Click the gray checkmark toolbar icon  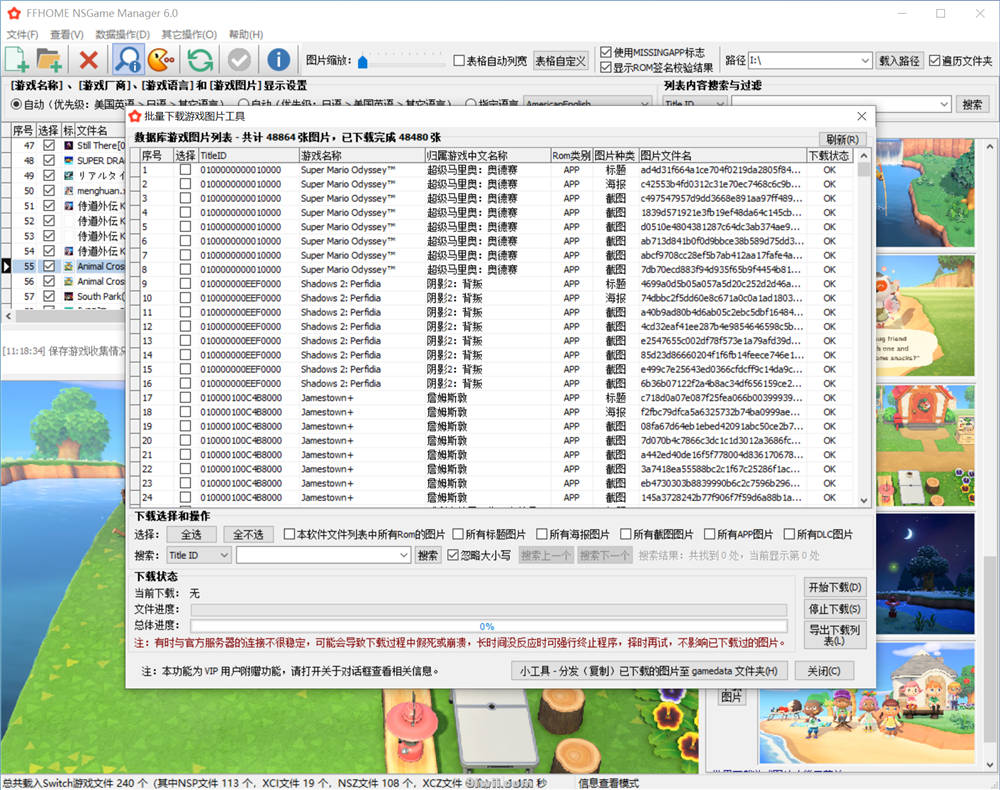(240, 60)
